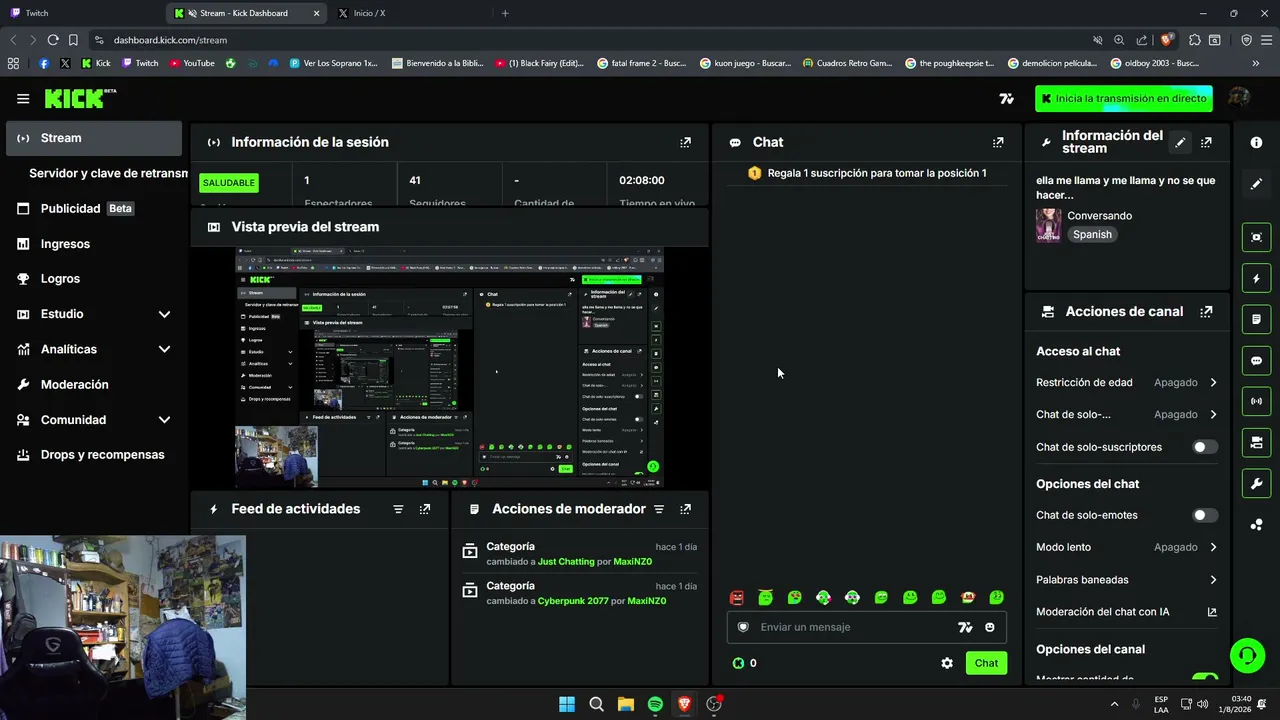Open Modo lento options
Screen dimensions: 1280x720
pyautogui.click(x=1126, y=547)
